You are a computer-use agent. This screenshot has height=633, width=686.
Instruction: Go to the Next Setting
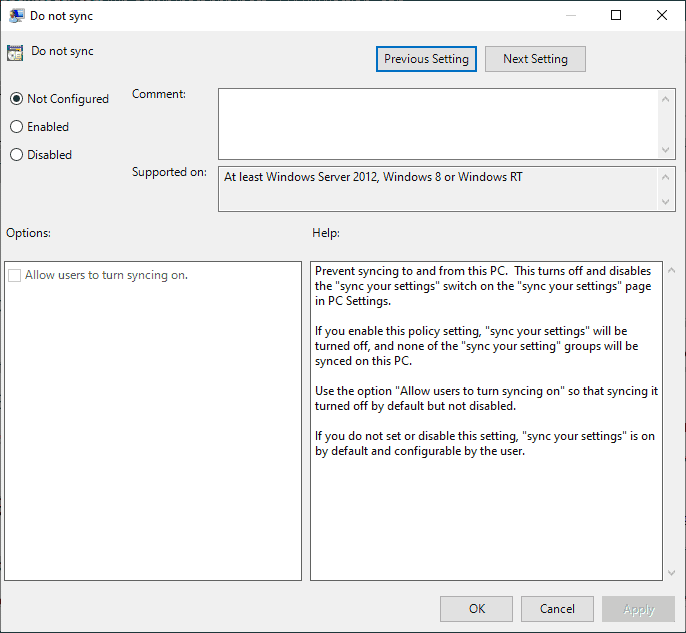click(x=535, y=59)
